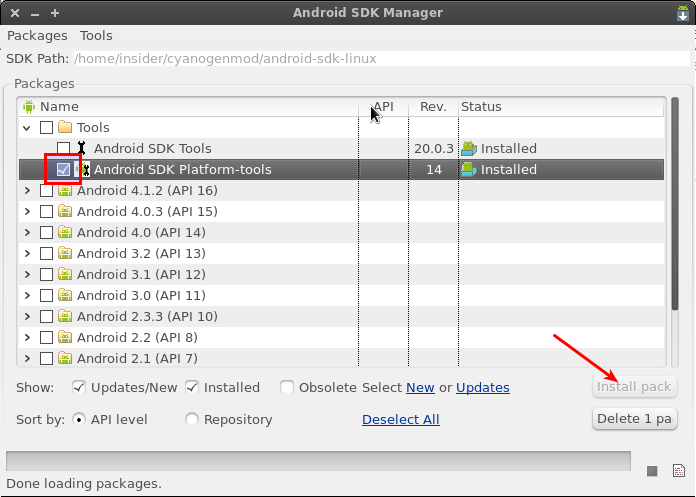Click the Android 3.1 (API 12) package icon
The width and height of the screenshot is (696, 497).
pyautogui.click(x=65, y=274)
